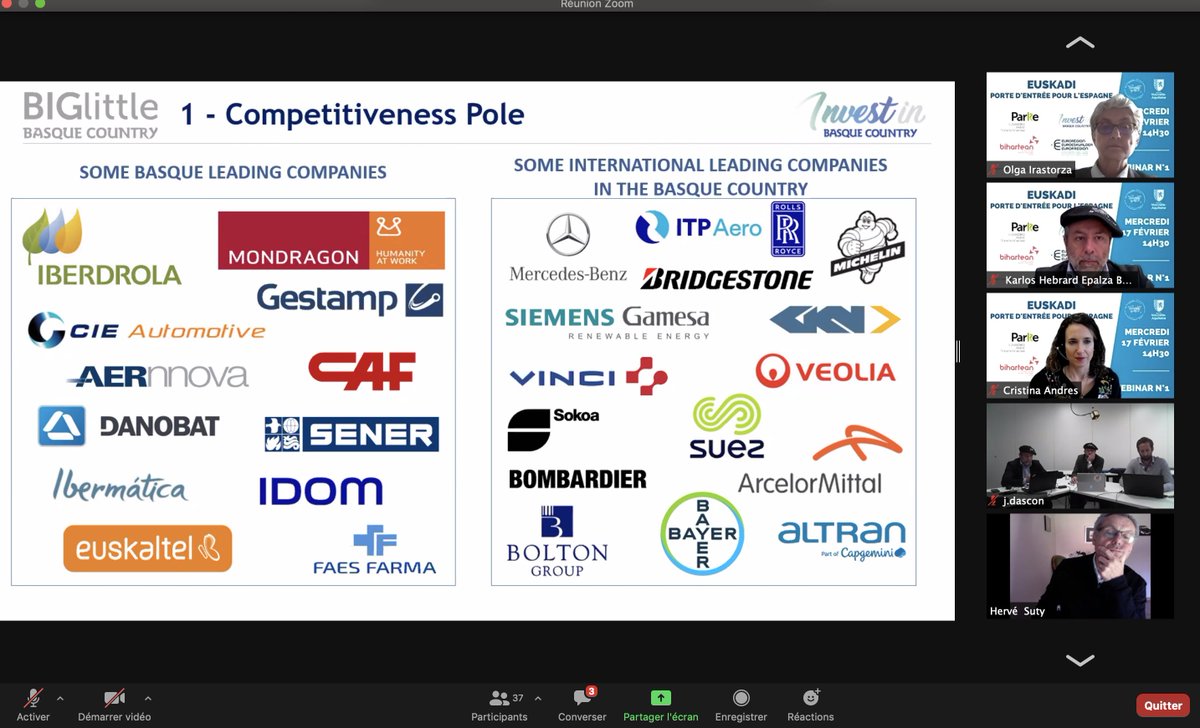Open Converser chat panel
This screenshot has width=1200, height=728.
pos(582,704)
